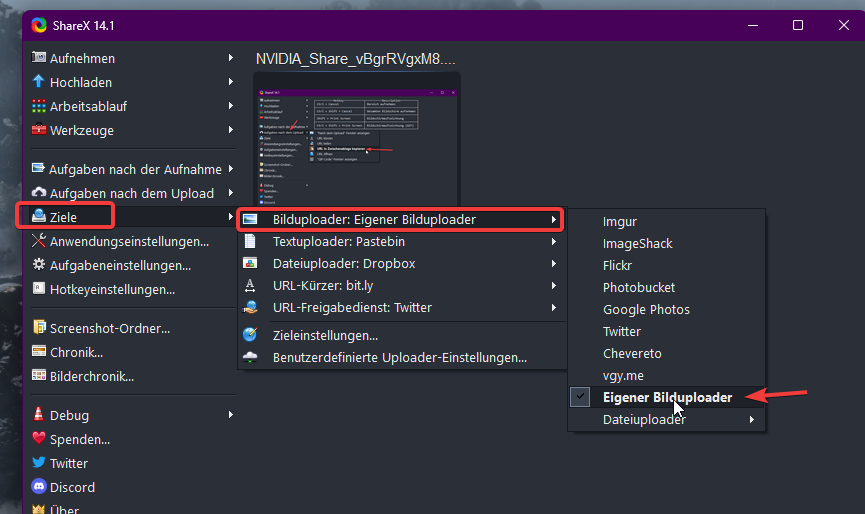Image resolution: width=865 pixels, height=514 pixels.
Task: Open Hotkeyeinstellungen... settings
Action: pos(112,289)
